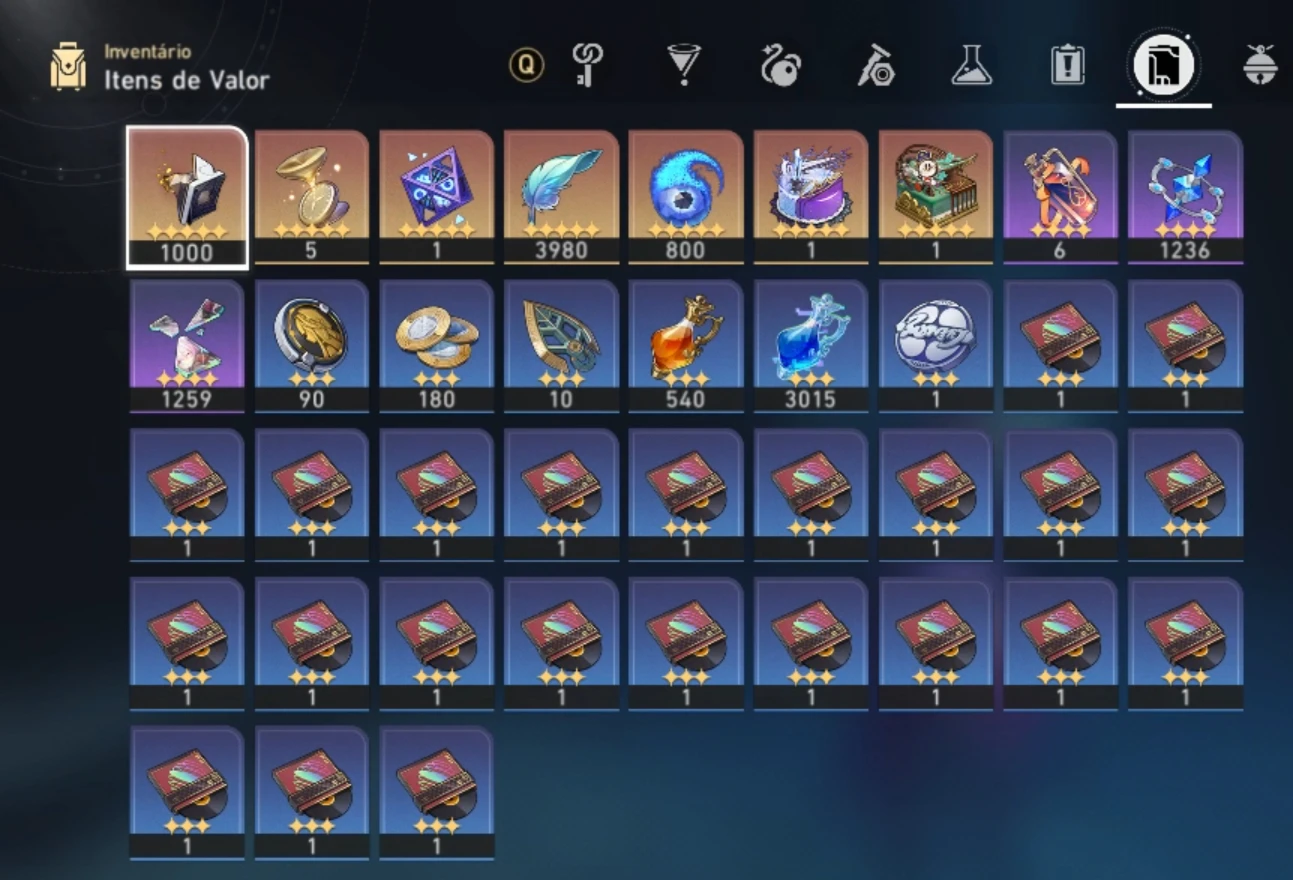Select the blue eye swirl item 800
1293x880 pixels.
point(686,197)
